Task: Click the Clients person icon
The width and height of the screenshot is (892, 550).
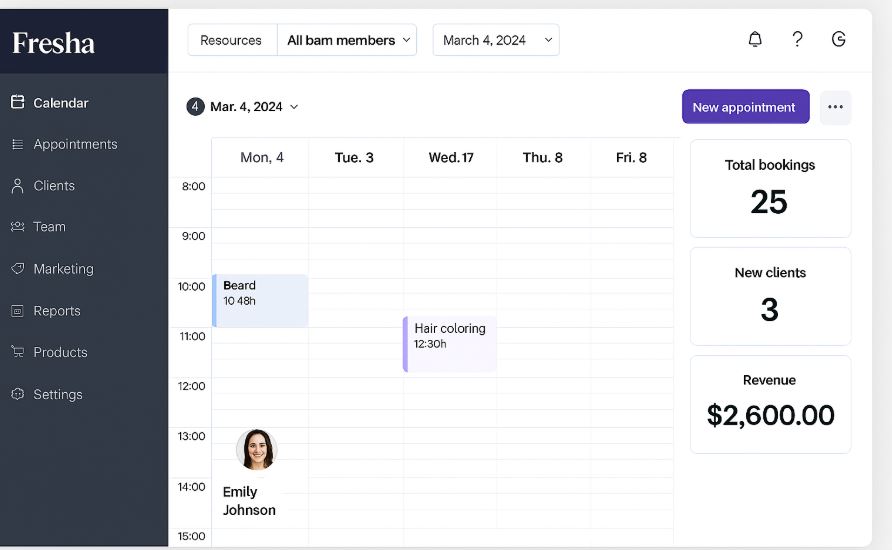Action: (x=18, y=186)
